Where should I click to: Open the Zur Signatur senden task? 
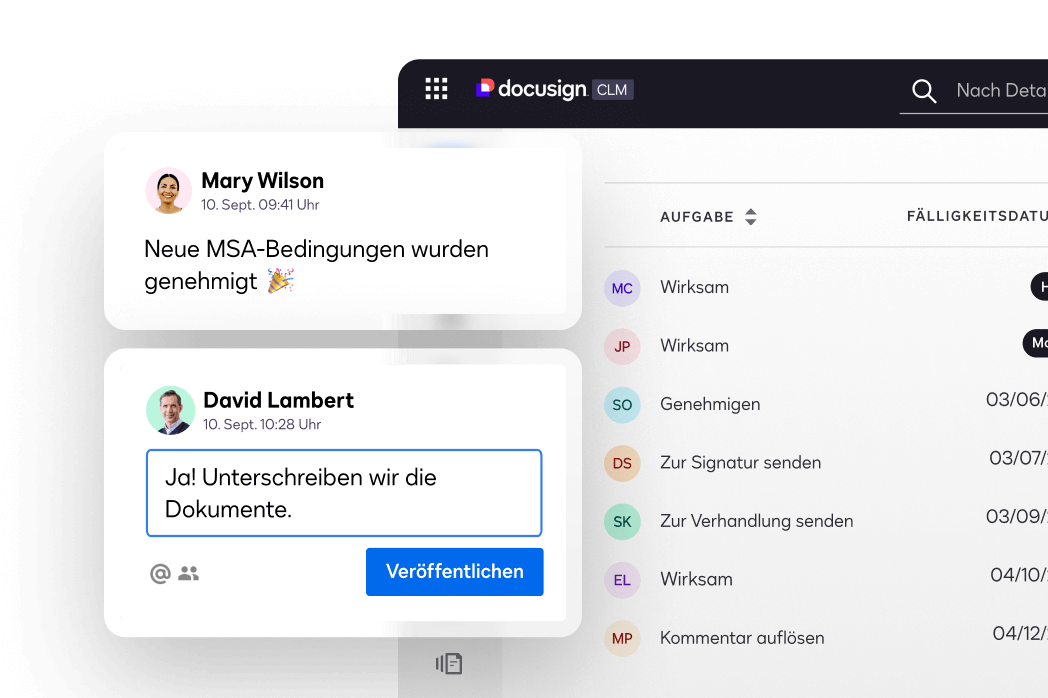tap(740, 463)
